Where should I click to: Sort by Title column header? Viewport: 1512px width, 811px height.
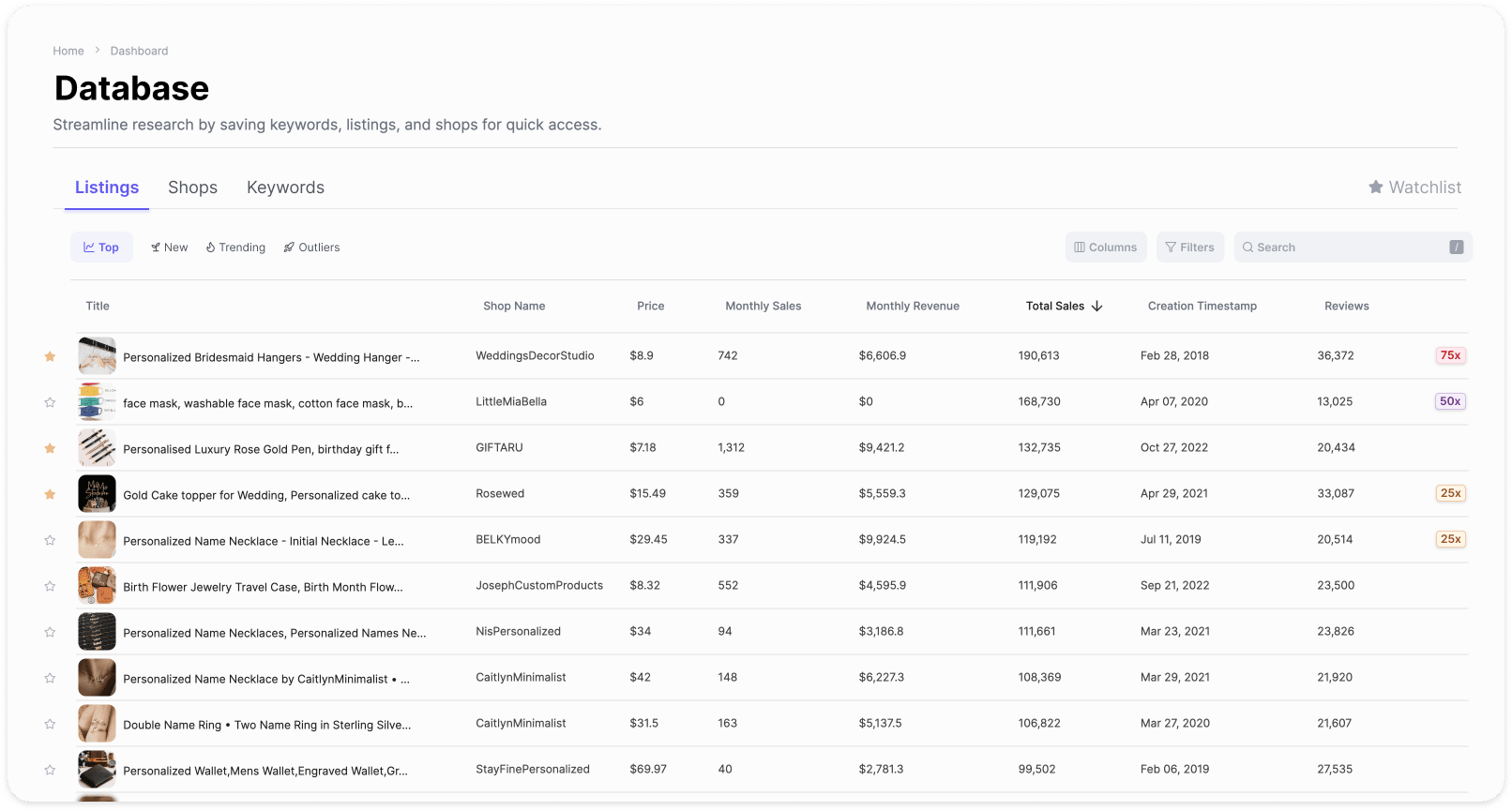point(98,307)
